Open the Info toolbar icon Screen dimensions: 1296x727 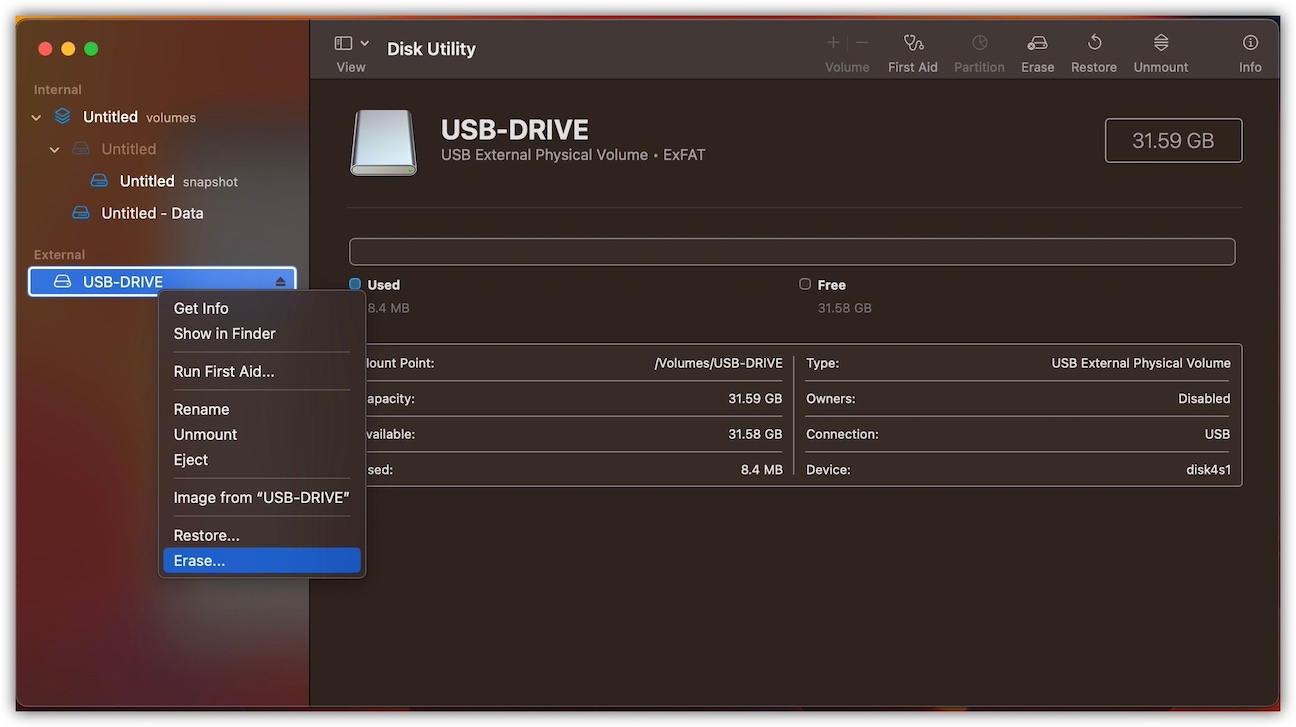1250,43
